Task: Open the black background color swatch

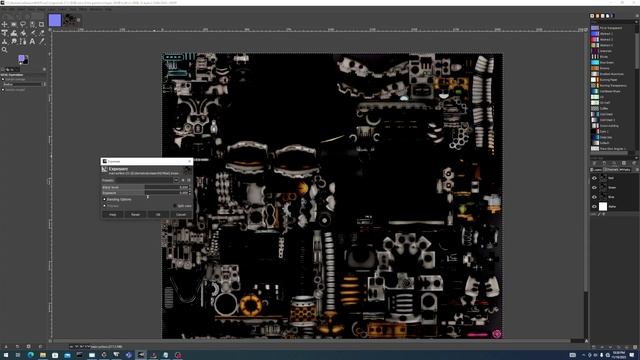Action: 26,62
